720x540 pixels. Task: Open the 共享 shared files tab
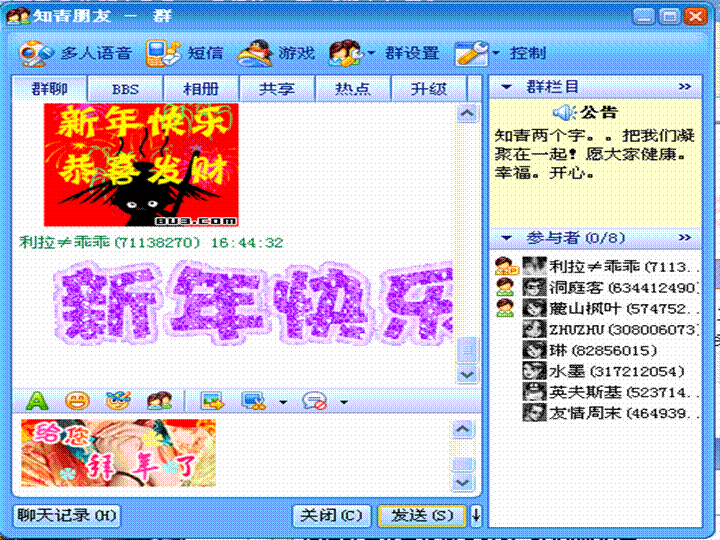[277, 88]
